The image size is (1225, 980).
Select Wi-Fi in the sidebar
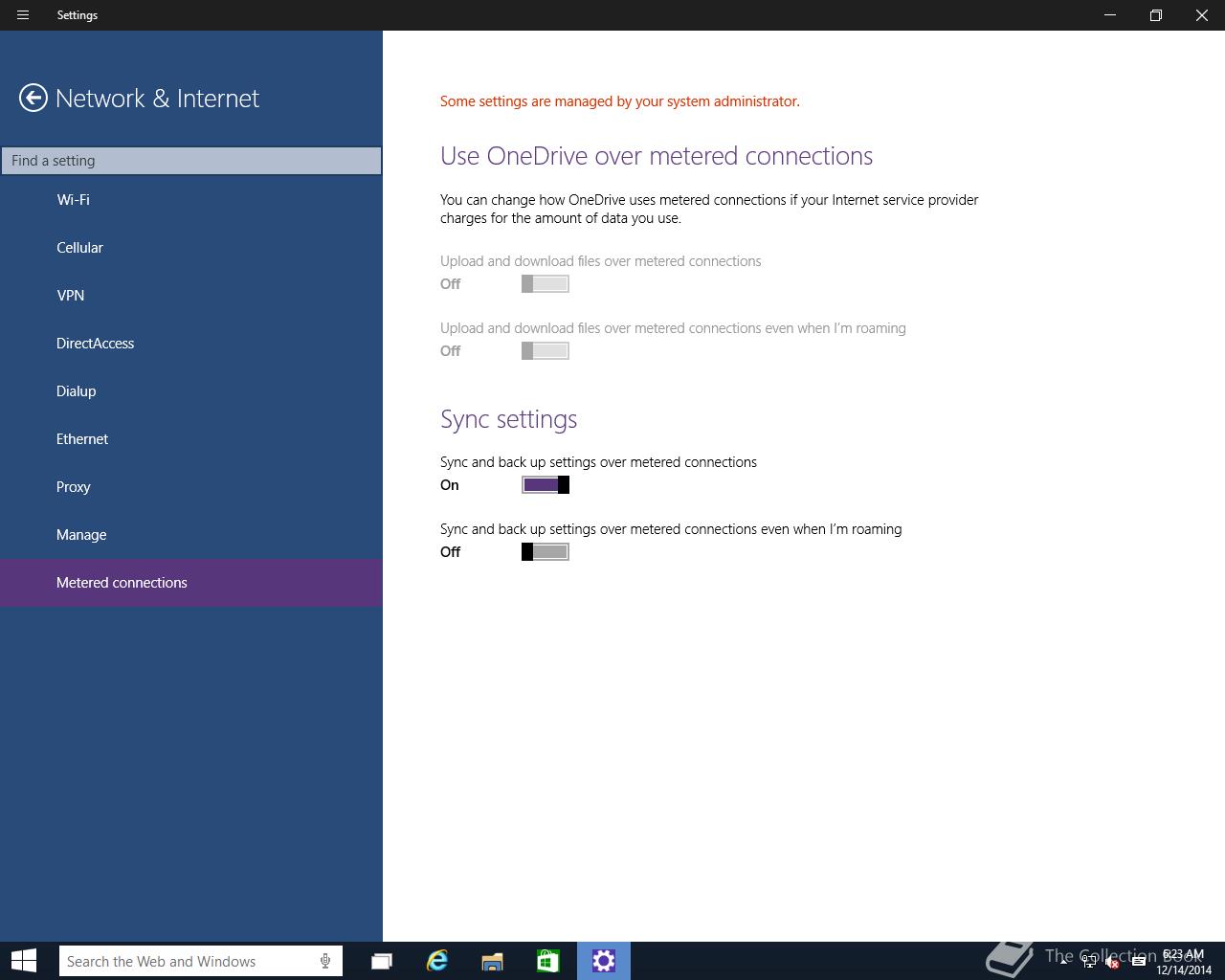coord(191,200)
